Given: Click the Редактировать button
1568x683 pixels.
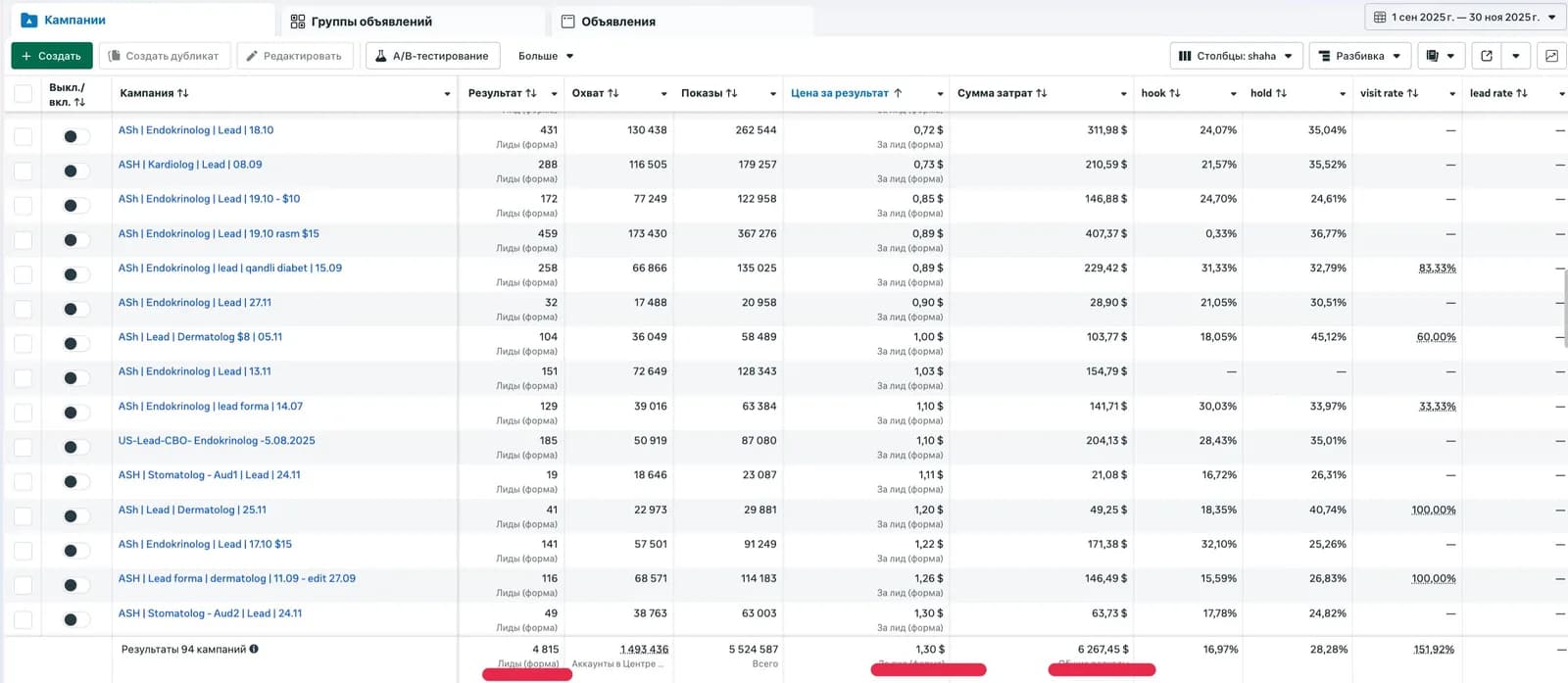Looking at the screenshot, I should 294,56.
